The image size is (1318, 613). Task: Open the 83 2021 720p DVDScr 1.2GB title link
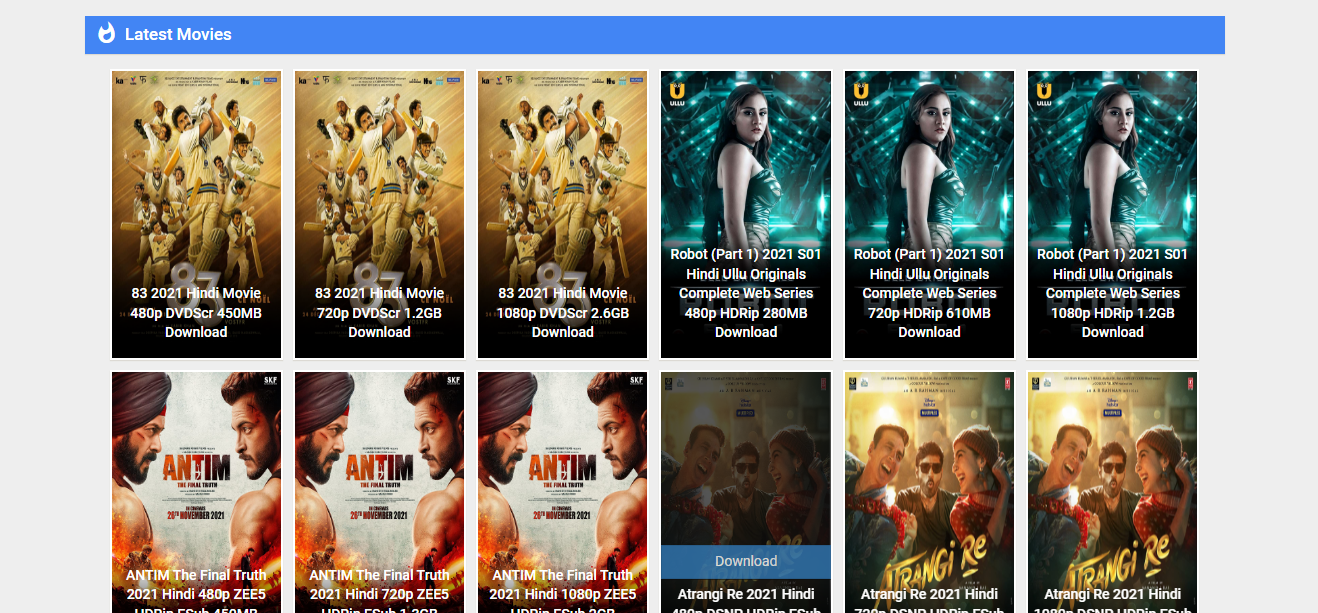[x=379, y=312]
